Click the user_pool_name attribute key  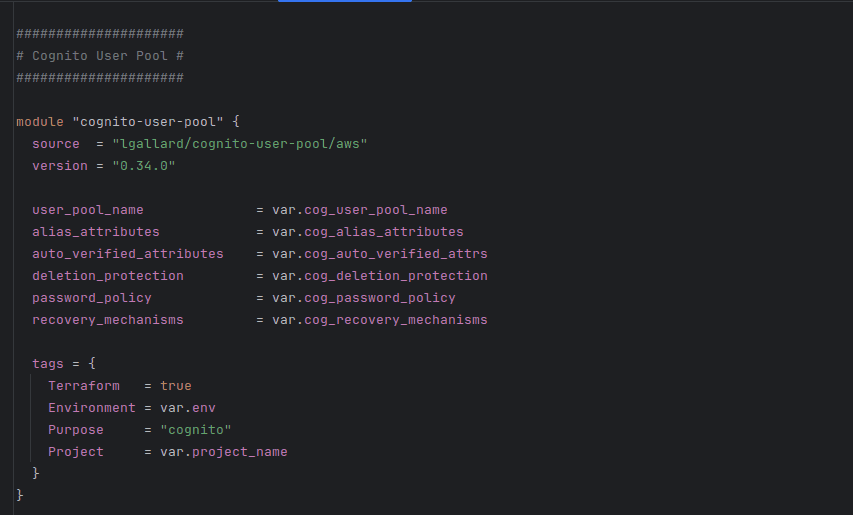tap(87, 210)
